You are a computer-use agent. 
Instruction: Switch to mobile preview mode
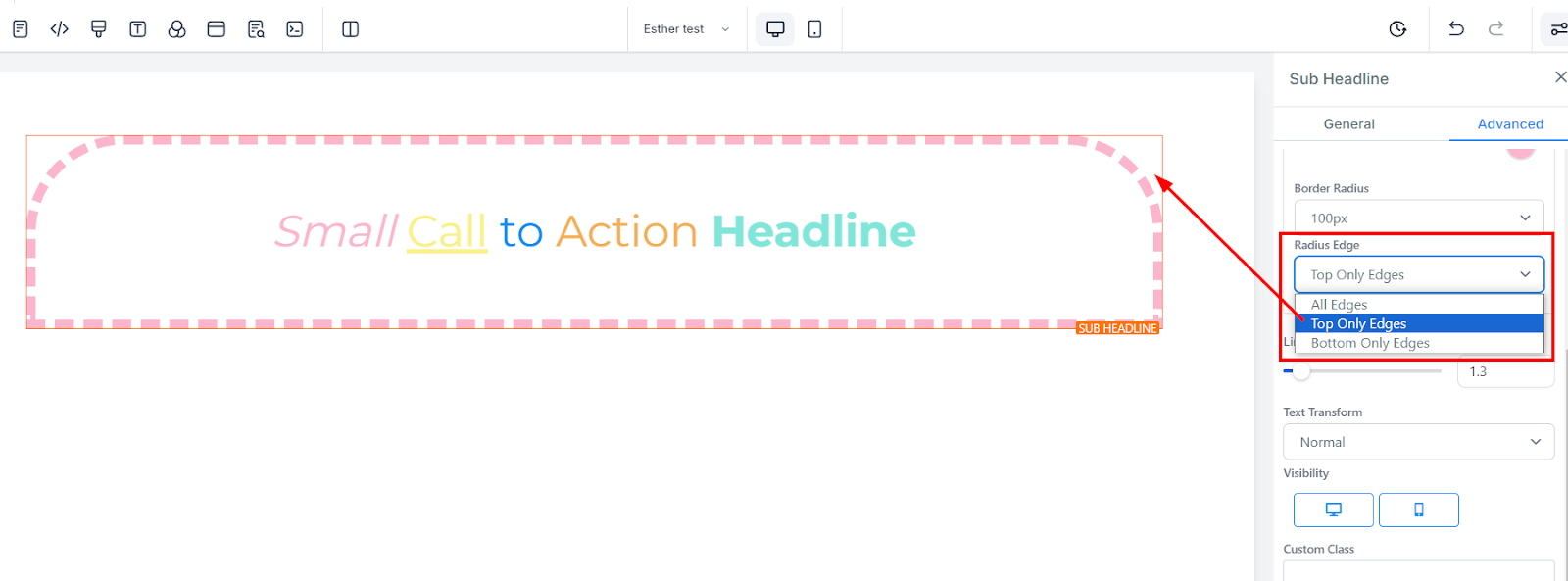coord(814,29)
